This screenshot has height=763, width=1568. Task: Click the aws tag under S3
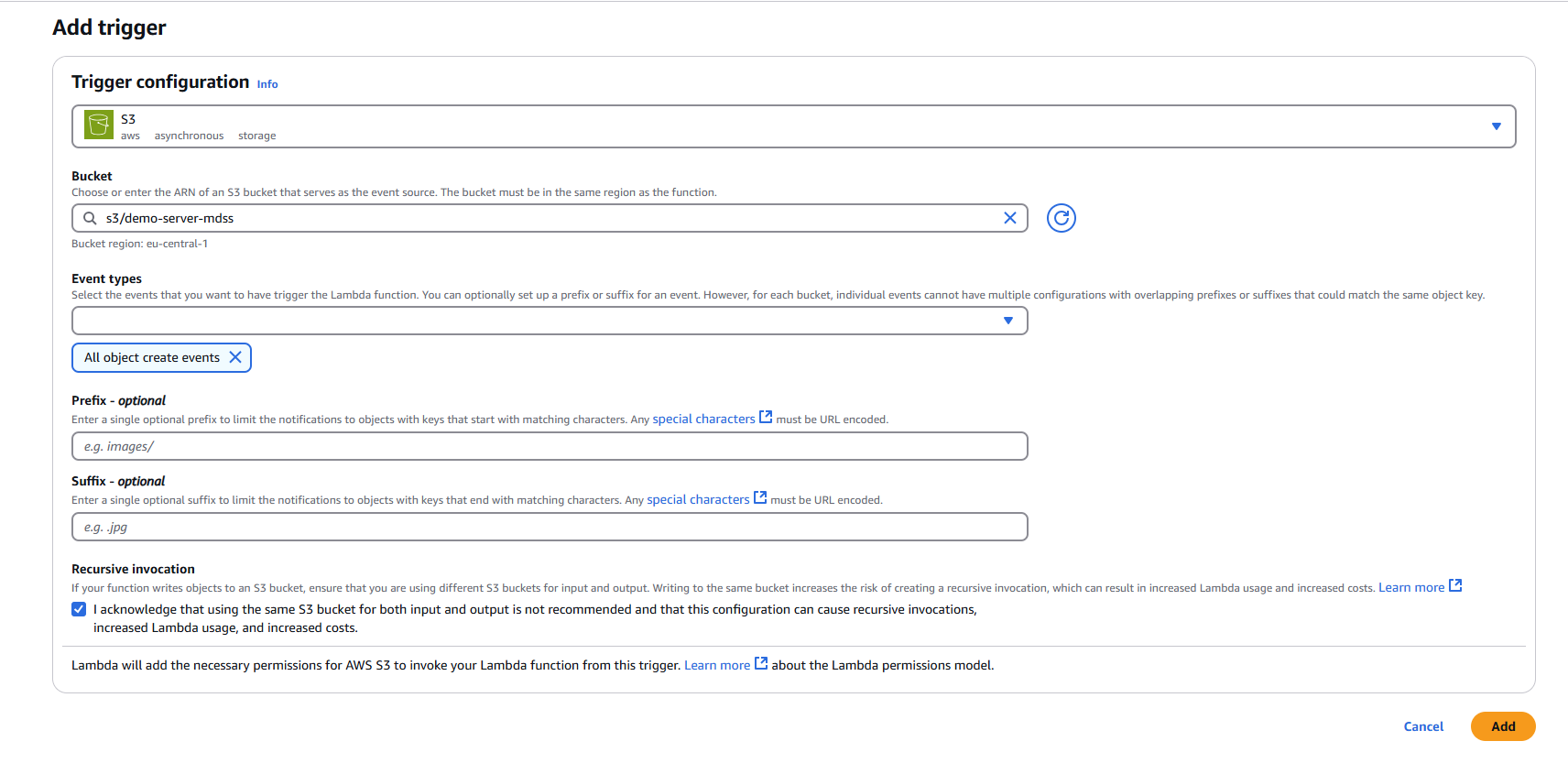pos(130,136)
